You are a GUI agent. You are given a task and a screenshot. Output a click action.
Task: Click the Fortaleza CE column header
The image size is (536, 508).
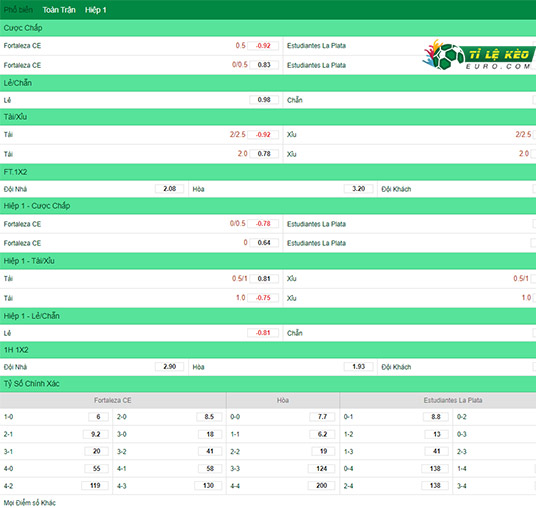coord(113,400)
